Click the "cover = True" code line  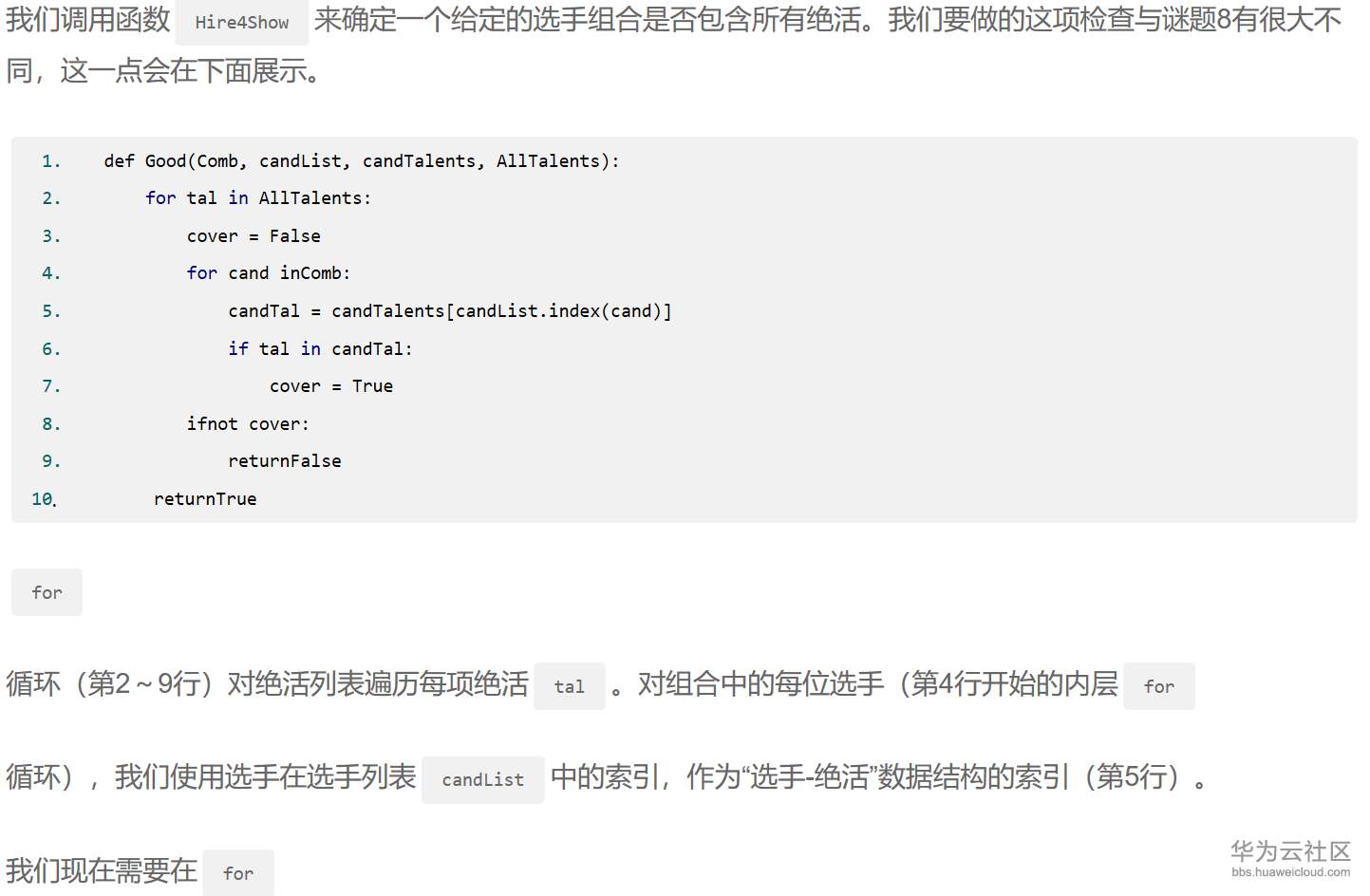click(330, 386)
